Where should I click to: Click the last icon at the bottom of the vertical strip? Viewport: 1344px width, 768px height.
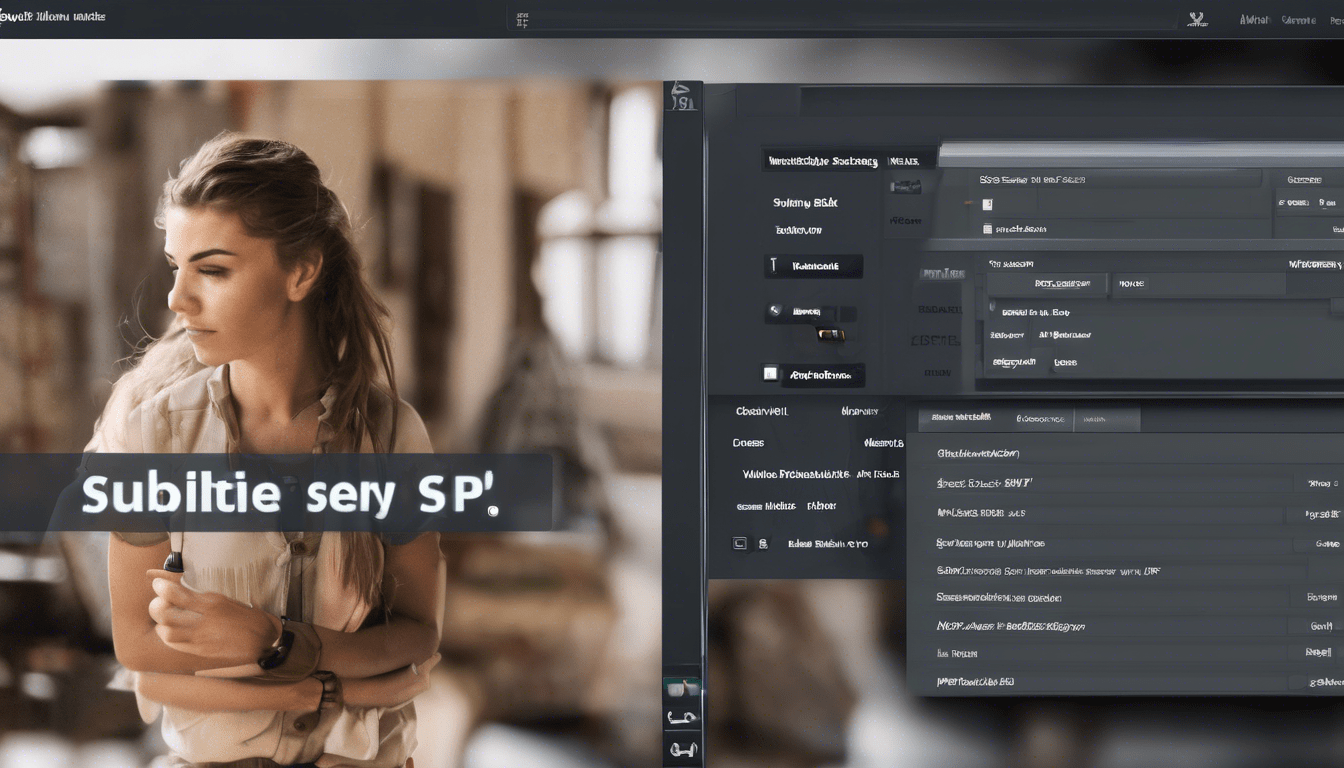point(683,748)
